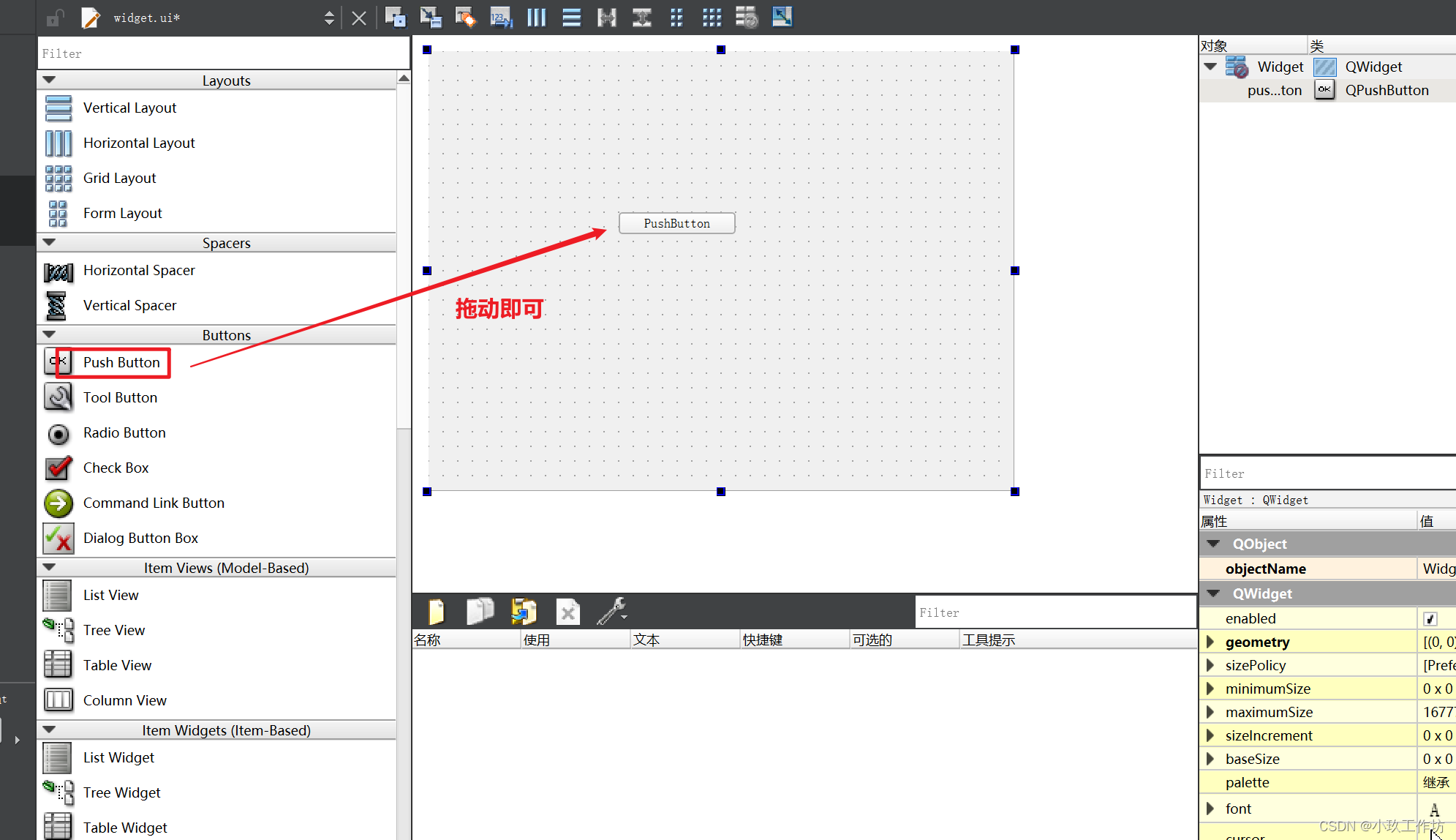1456x840 pixels.
Task: Click the PushButton on canvas
Action: [x=676, y=222]
